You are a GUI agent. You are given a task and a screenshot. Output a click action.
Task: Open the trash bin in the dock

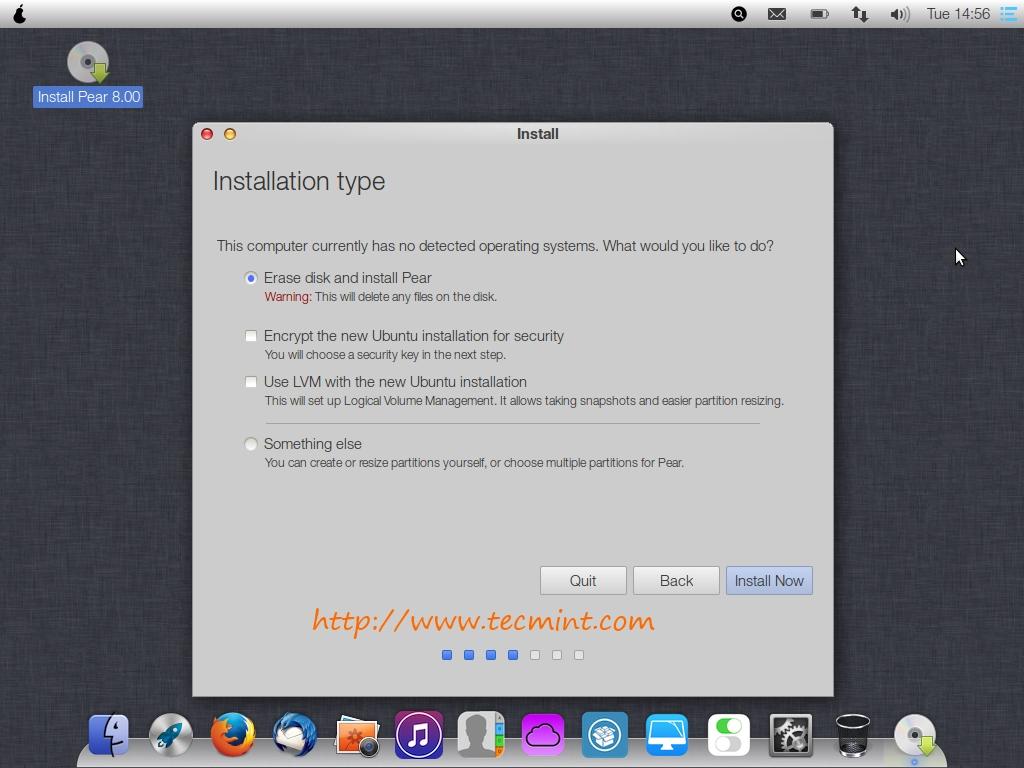[x=852, y=735]
